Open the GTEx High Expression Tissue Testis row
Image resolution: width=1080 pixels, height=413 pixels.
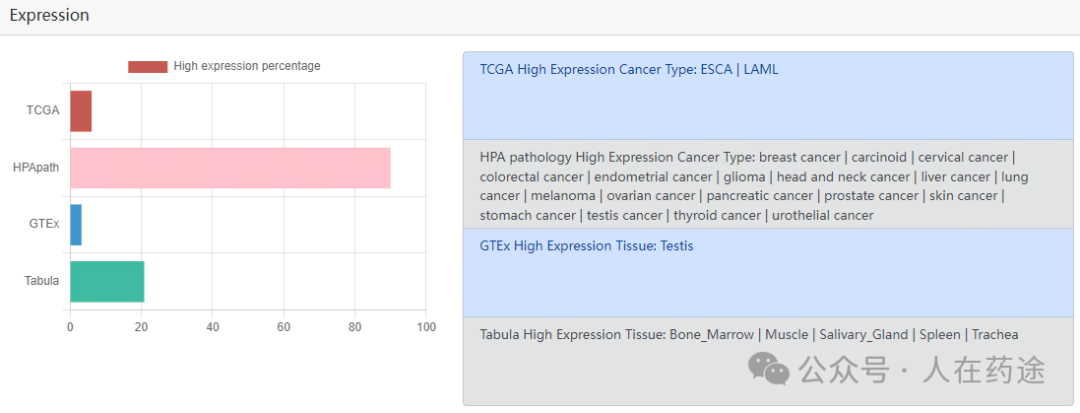click(x=768, y=273)
